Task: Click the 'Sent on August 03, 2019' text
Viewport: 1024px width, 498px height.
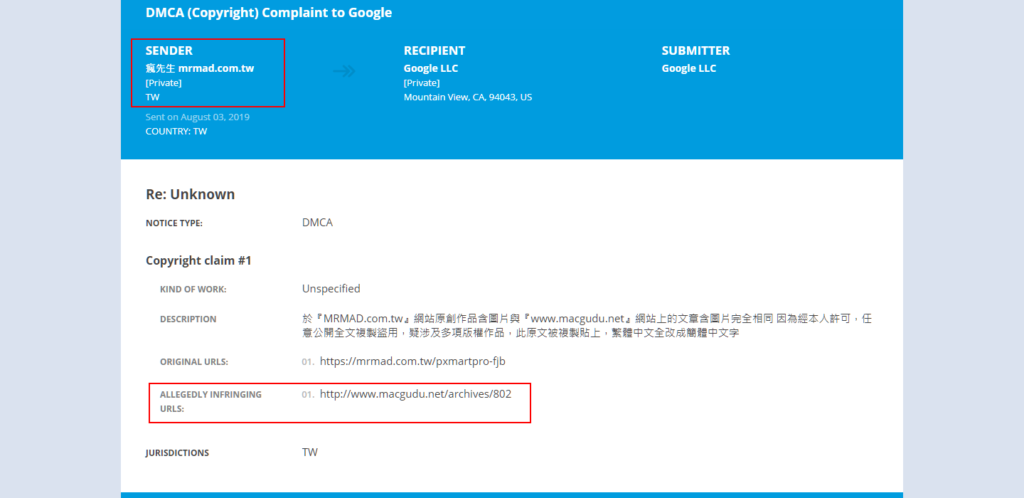Action: [x=197, y=117]
